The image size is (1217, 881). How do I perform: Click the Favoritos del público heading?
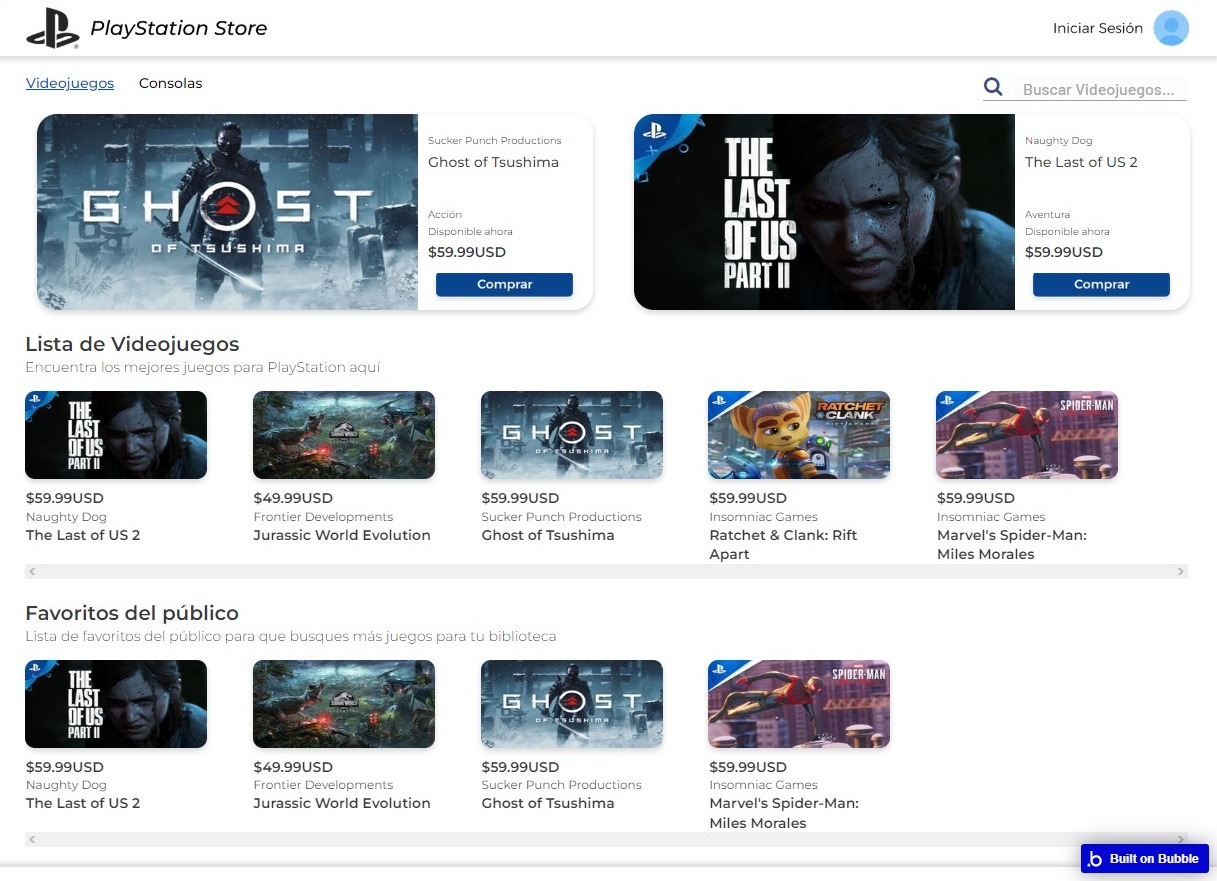[x=132, y=613]
